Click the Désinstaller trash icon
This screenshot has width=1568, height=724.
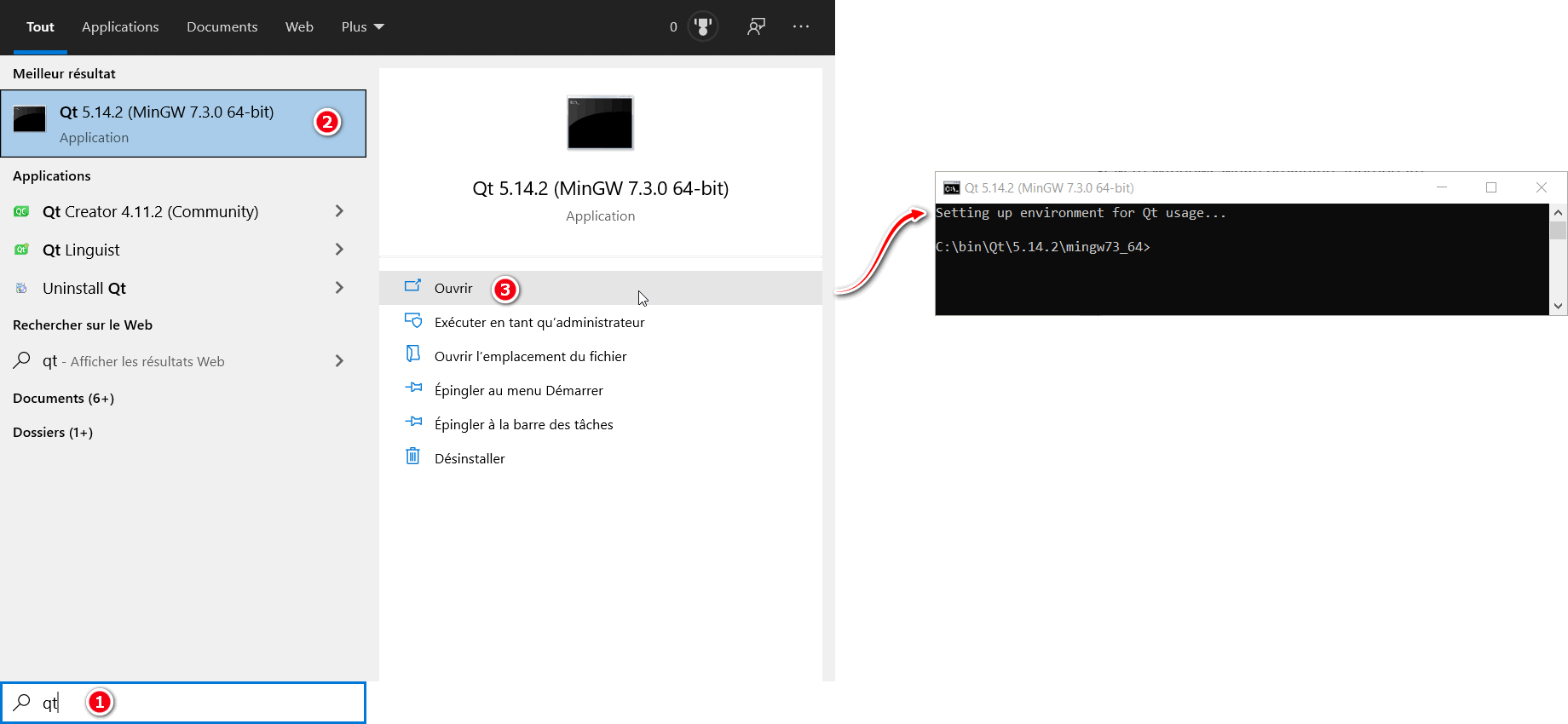[412, 456]
